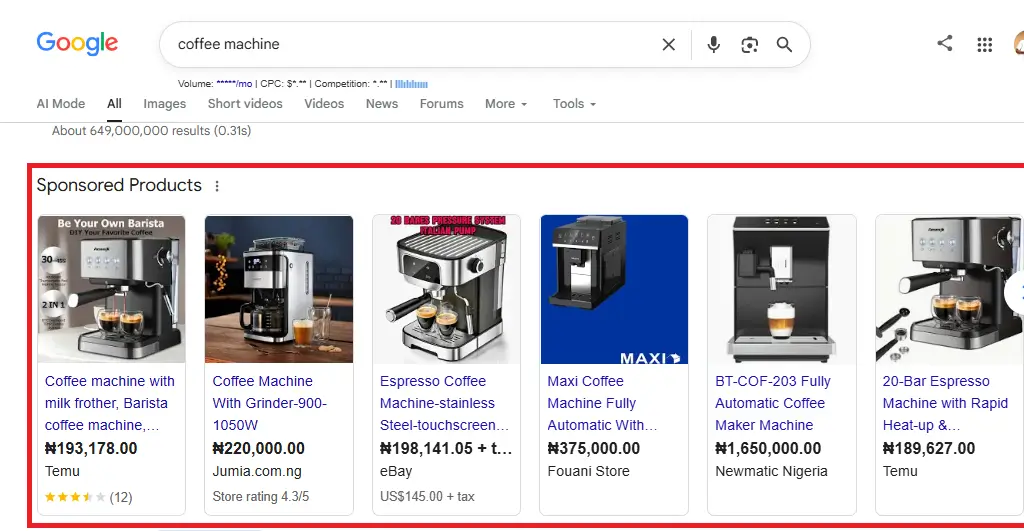
Task: Open search by image camera icon
Action: [749, 44]
